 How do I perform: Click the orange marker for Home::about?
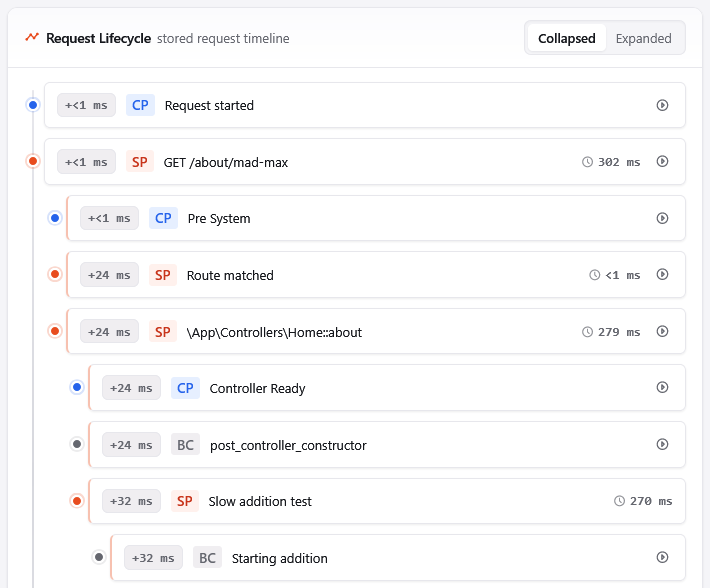[x=55, y=331]
